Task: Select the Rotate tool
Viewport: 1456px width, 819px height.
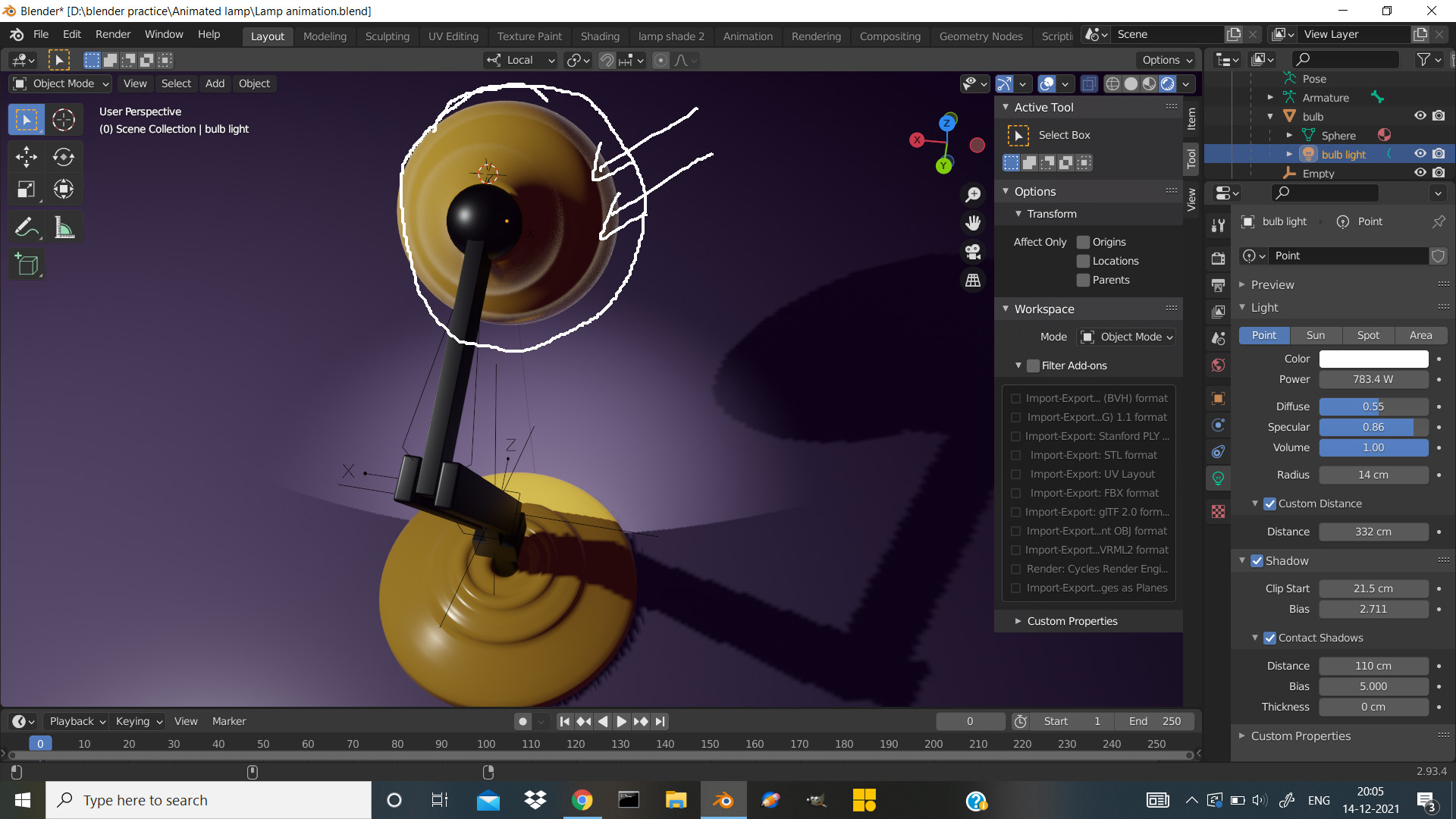Action: click(x=64, y=157)
